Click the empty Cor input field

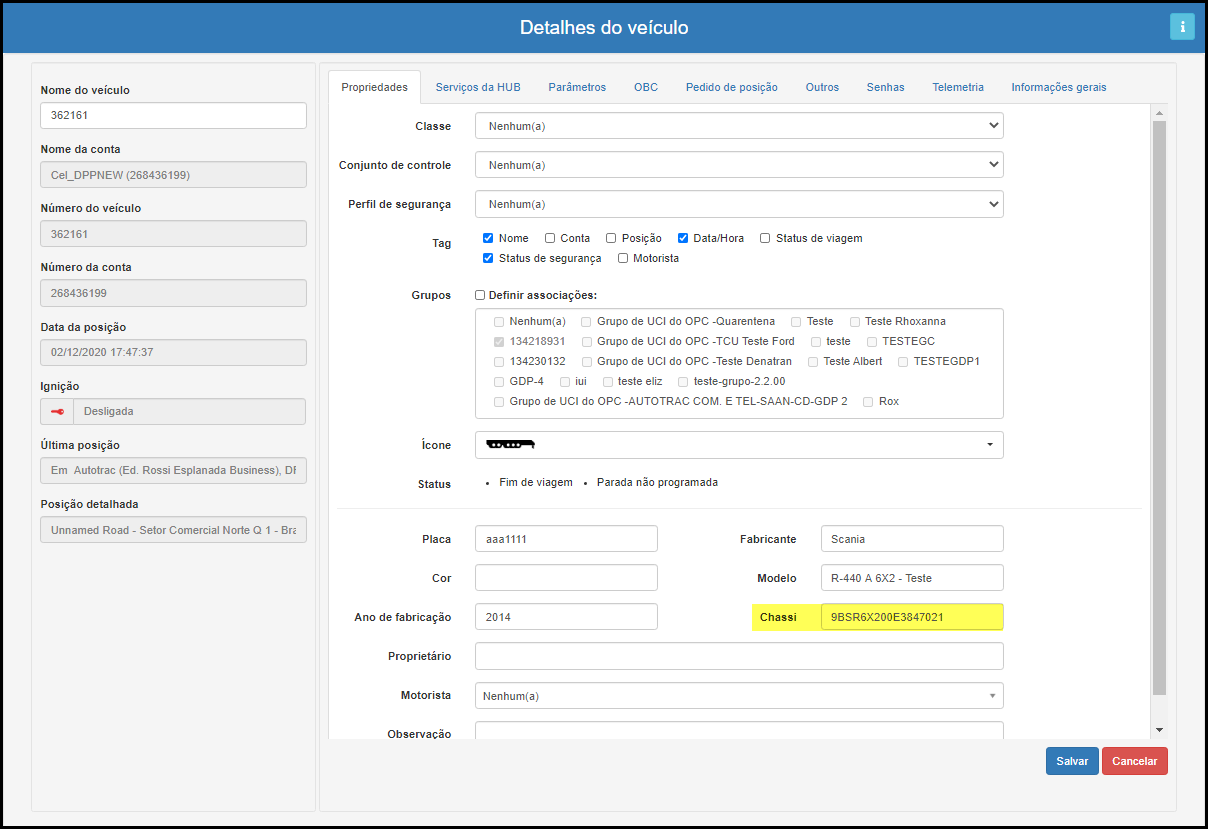(566, 578)
